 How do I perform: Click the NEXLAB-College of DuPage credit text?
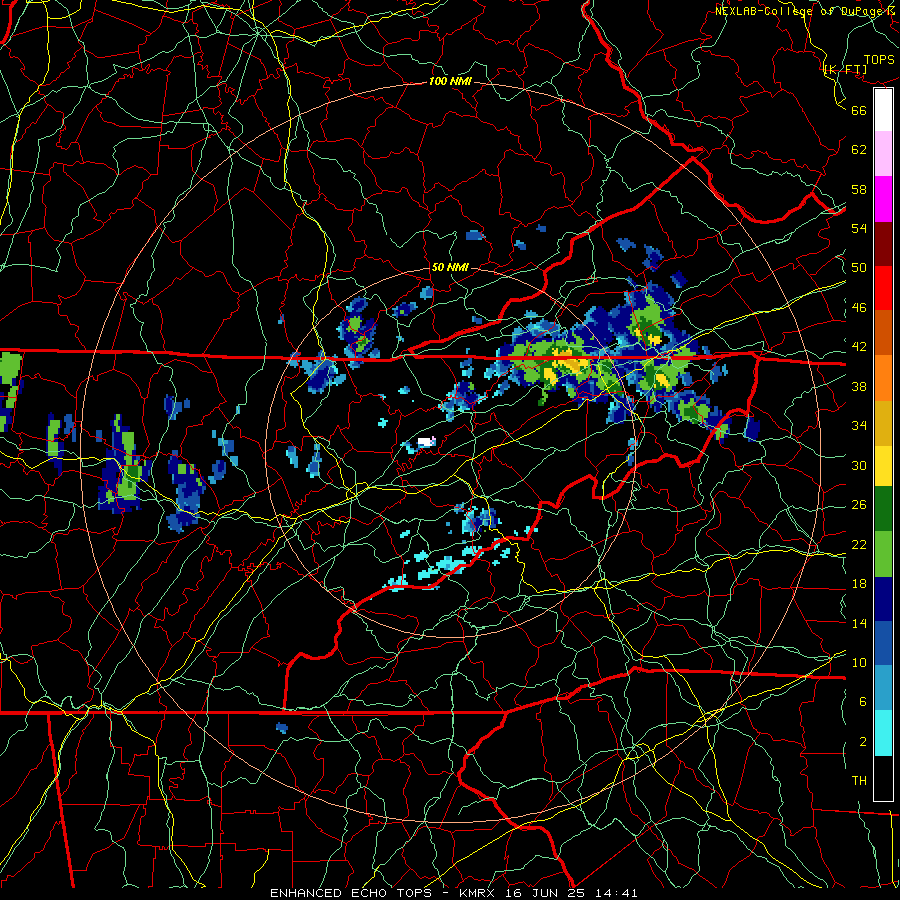coord(807,11)
